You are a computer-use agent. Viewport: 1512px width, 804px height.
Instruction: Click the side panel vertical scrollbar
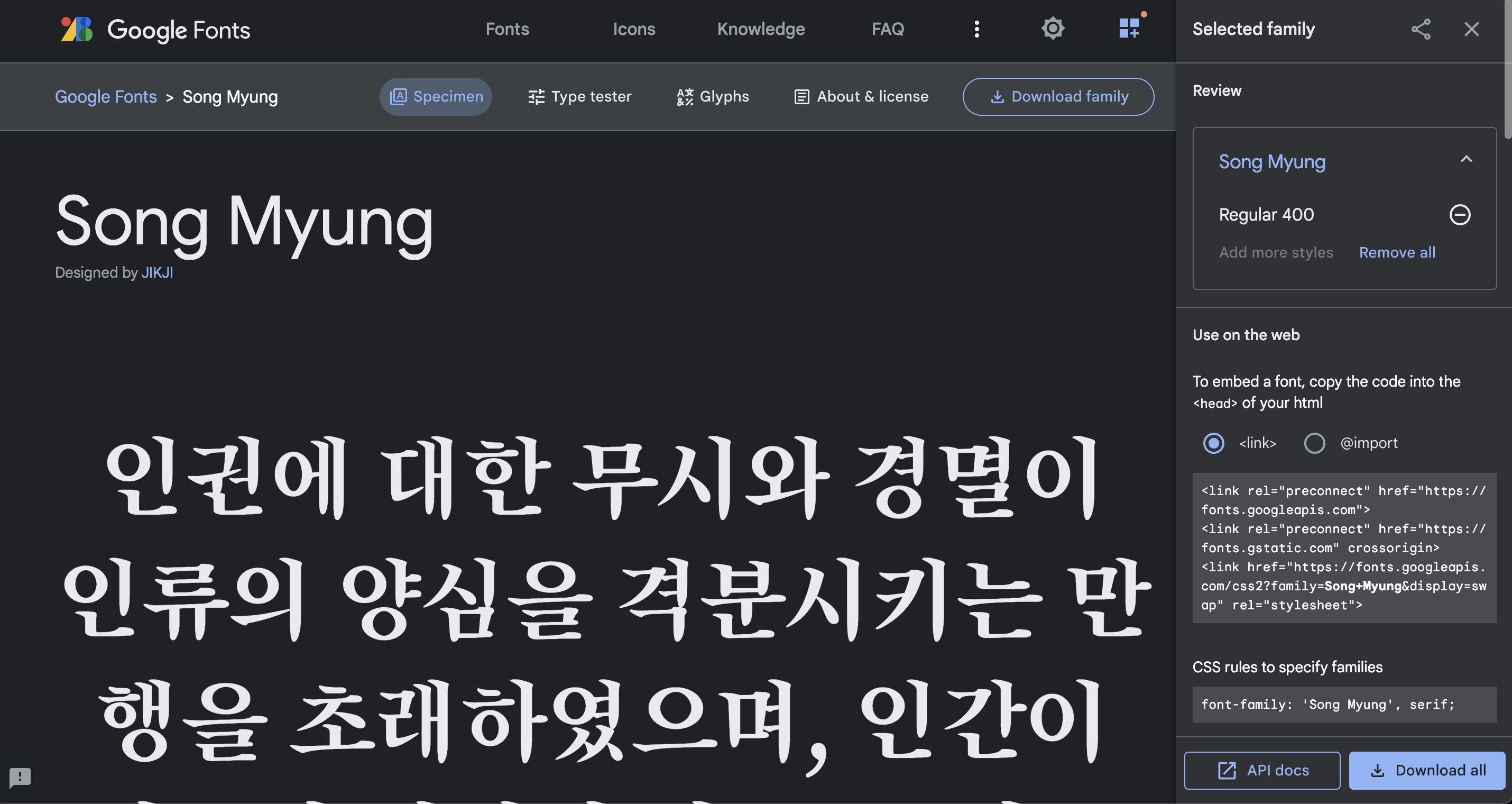pyautogui.click(x=1507, y=70)
